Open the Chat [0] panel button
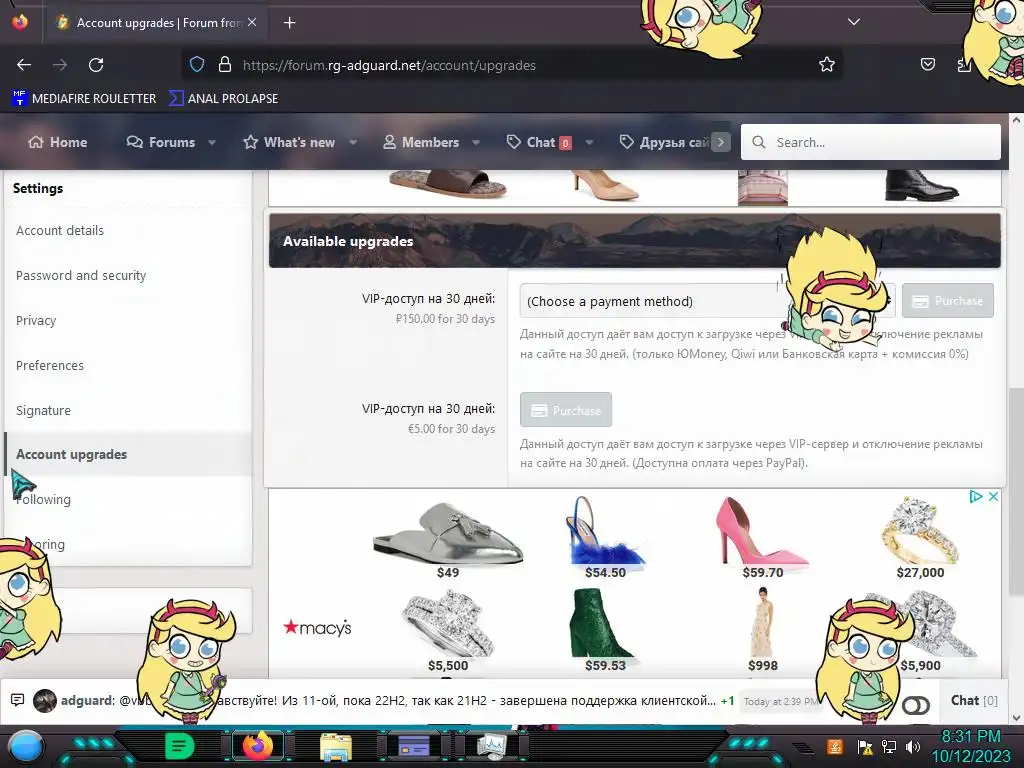 974,700
